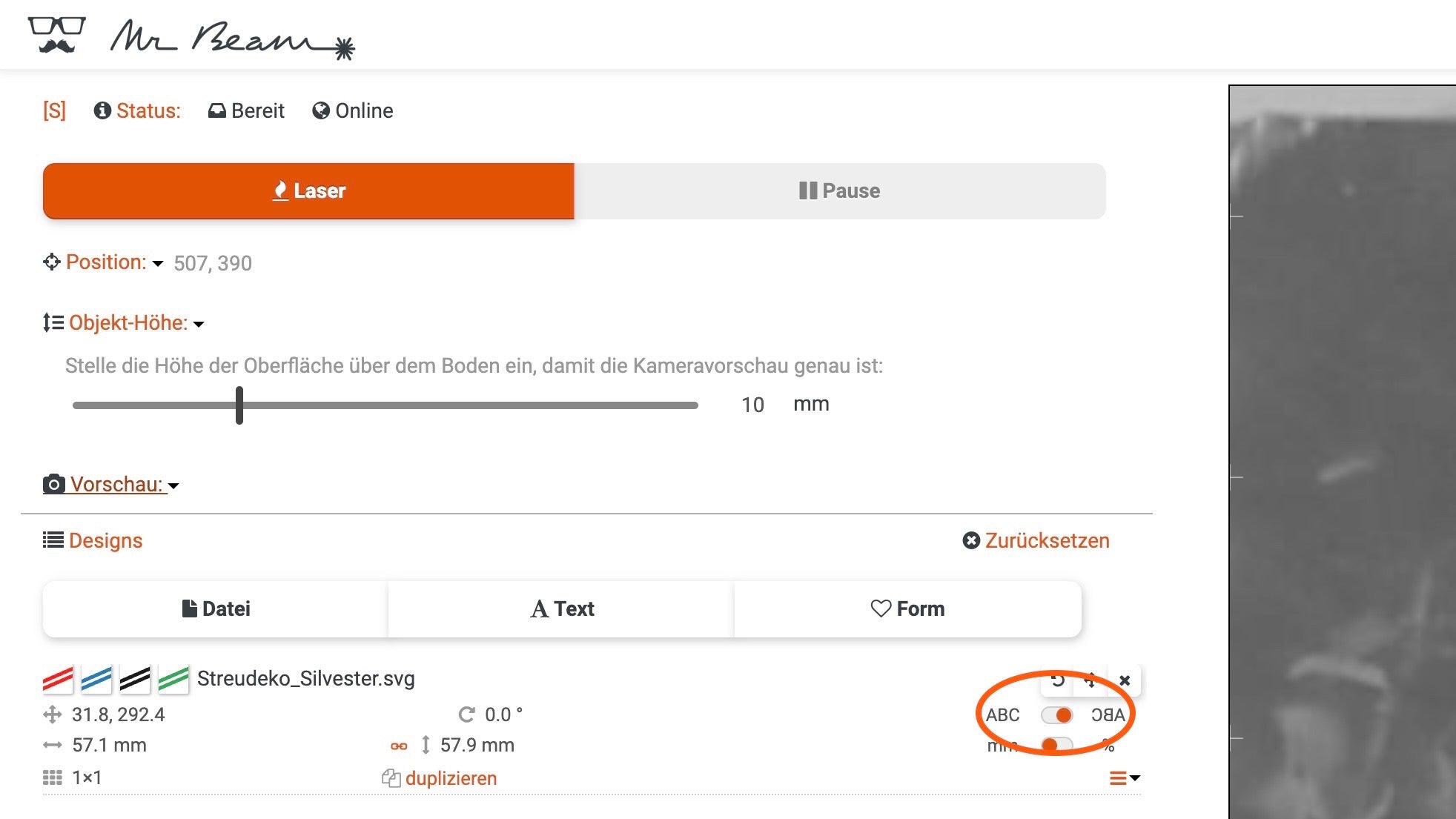1456x819 pixels.
Task: Click the Text tab for text input
Action: (x=562, y=609)
